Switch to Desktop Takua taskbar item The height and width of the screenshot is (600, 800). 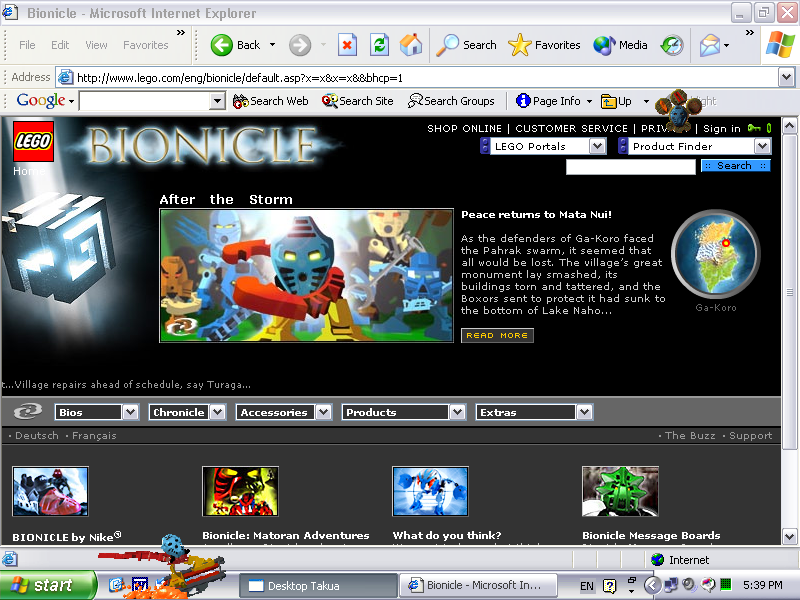(318, 586)
